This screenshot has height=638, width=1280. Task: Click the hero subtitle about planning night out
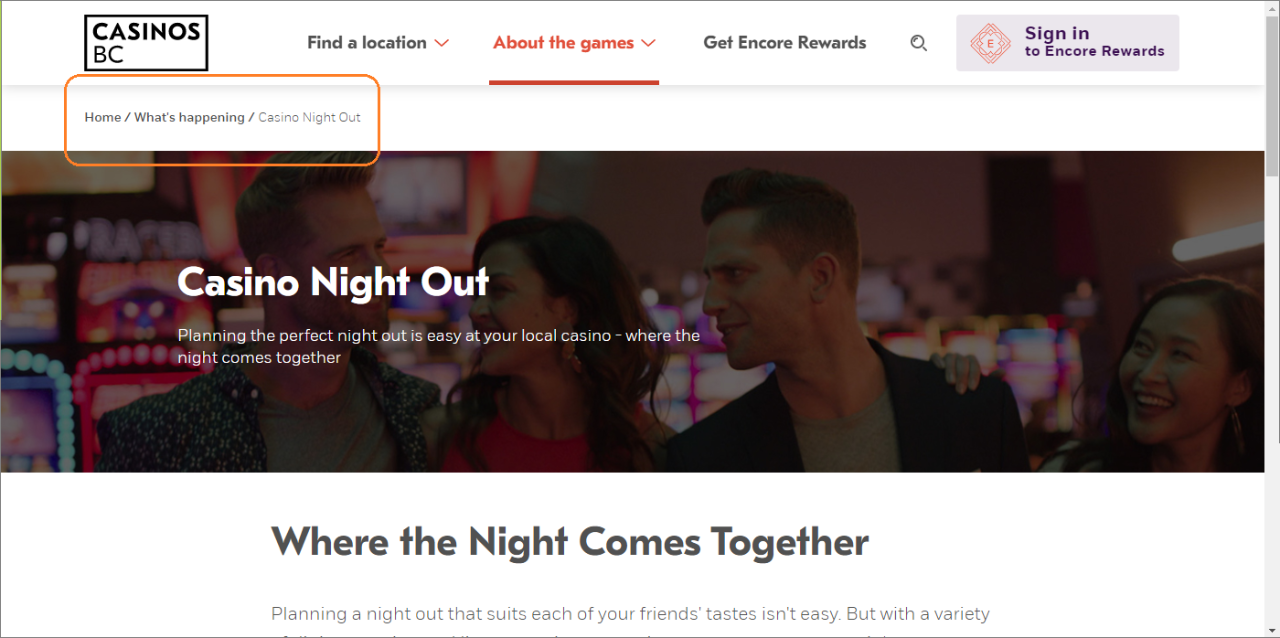(x=439, y=346)
